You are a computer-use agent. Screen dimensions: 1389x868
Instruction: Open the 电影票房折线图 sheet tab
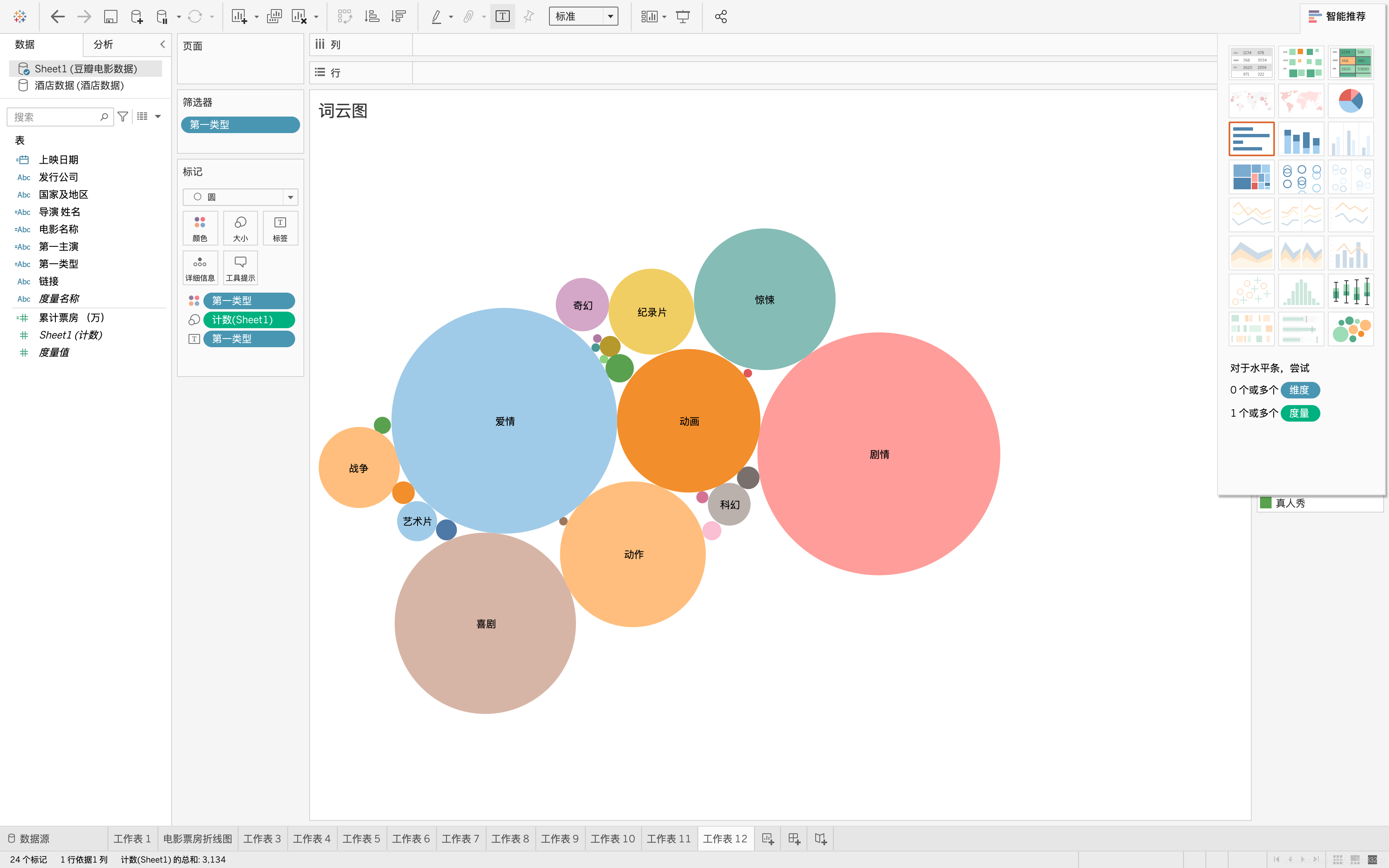[198, 839]
